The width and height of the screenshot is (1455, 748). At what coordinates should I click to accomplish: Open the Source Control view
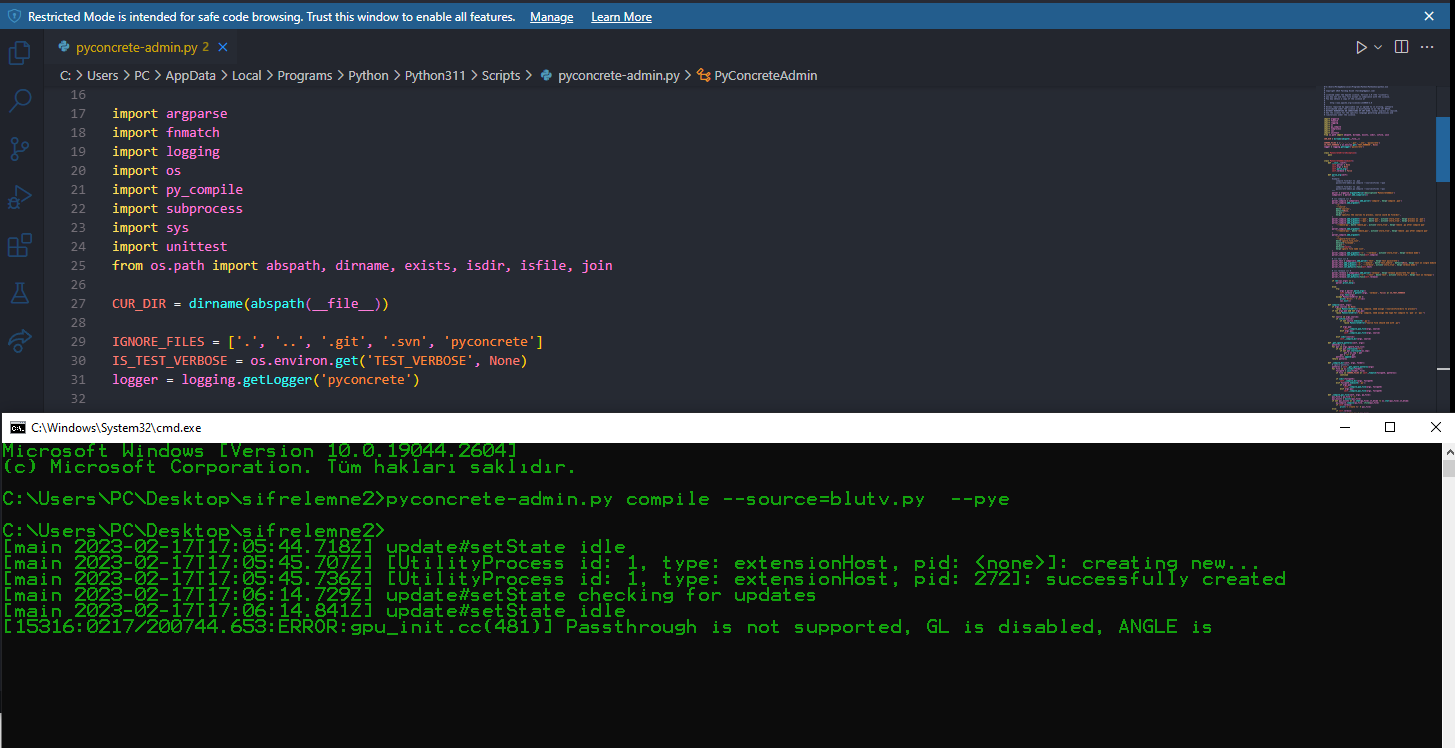[x=18, y=148]
